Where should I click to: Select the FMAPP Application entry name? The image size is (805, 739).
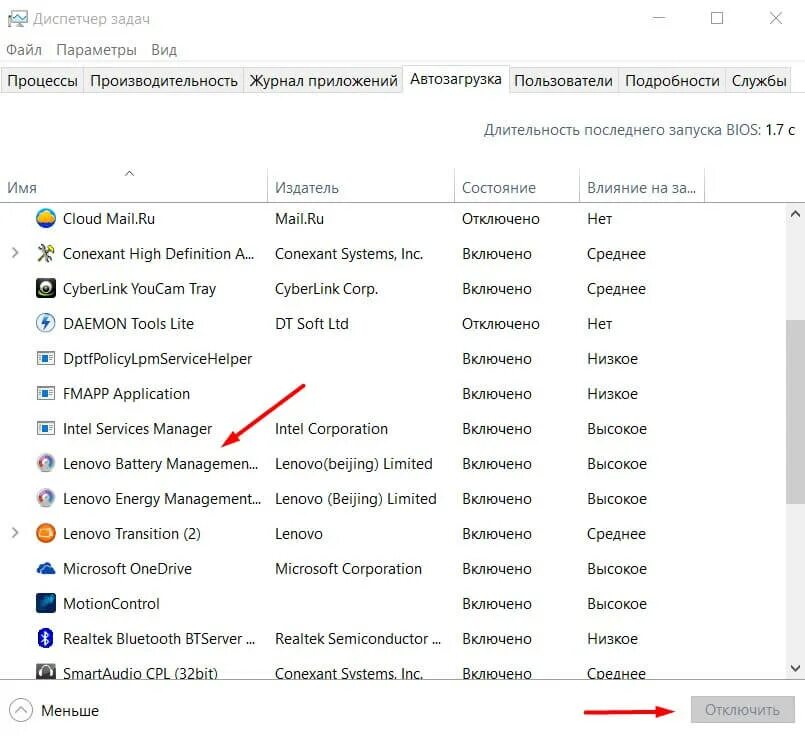pos(126,394)
